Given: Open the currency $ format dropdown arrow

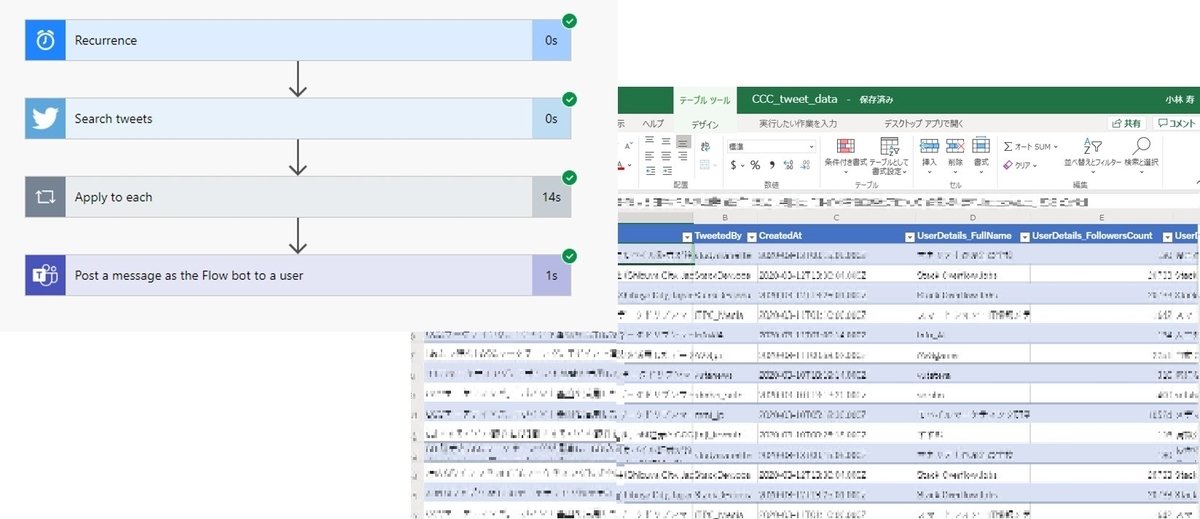Looking at the screenshot, I should point(742,166).
